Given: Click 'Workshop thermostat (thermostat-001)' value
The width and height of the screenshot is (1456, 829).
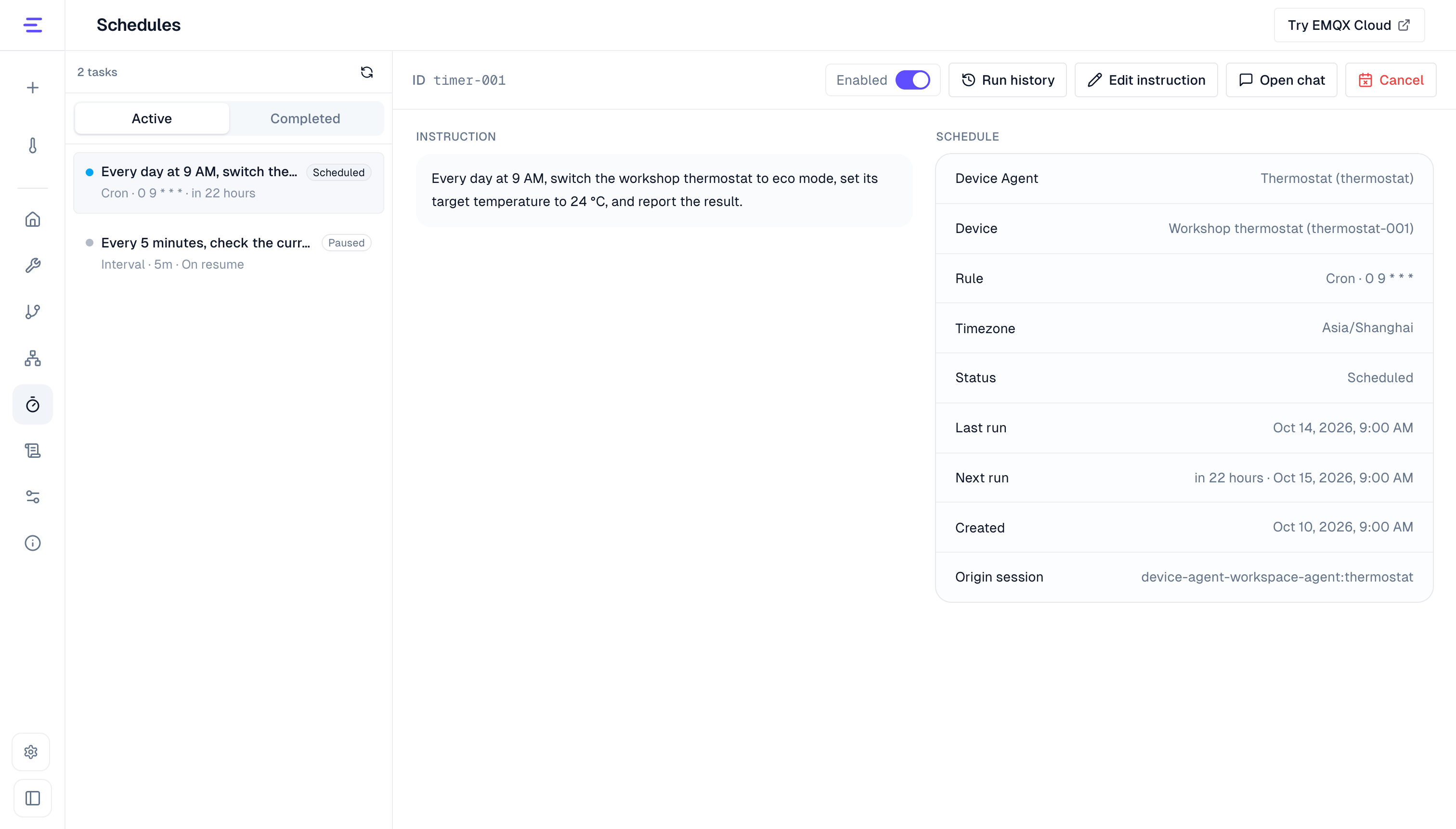Looking at the screenshot, I should click(1291, 228).
